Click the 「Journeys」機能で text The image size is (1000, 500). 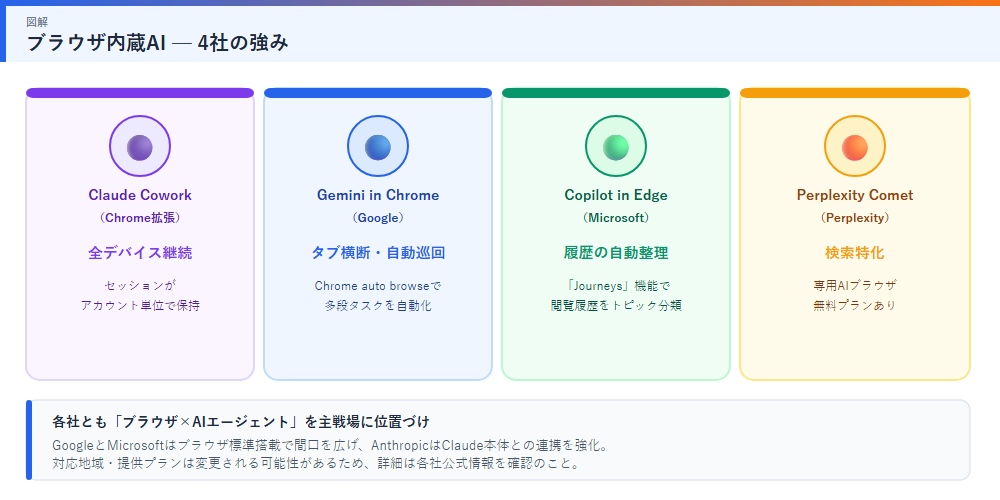click(x=616, y=285)
